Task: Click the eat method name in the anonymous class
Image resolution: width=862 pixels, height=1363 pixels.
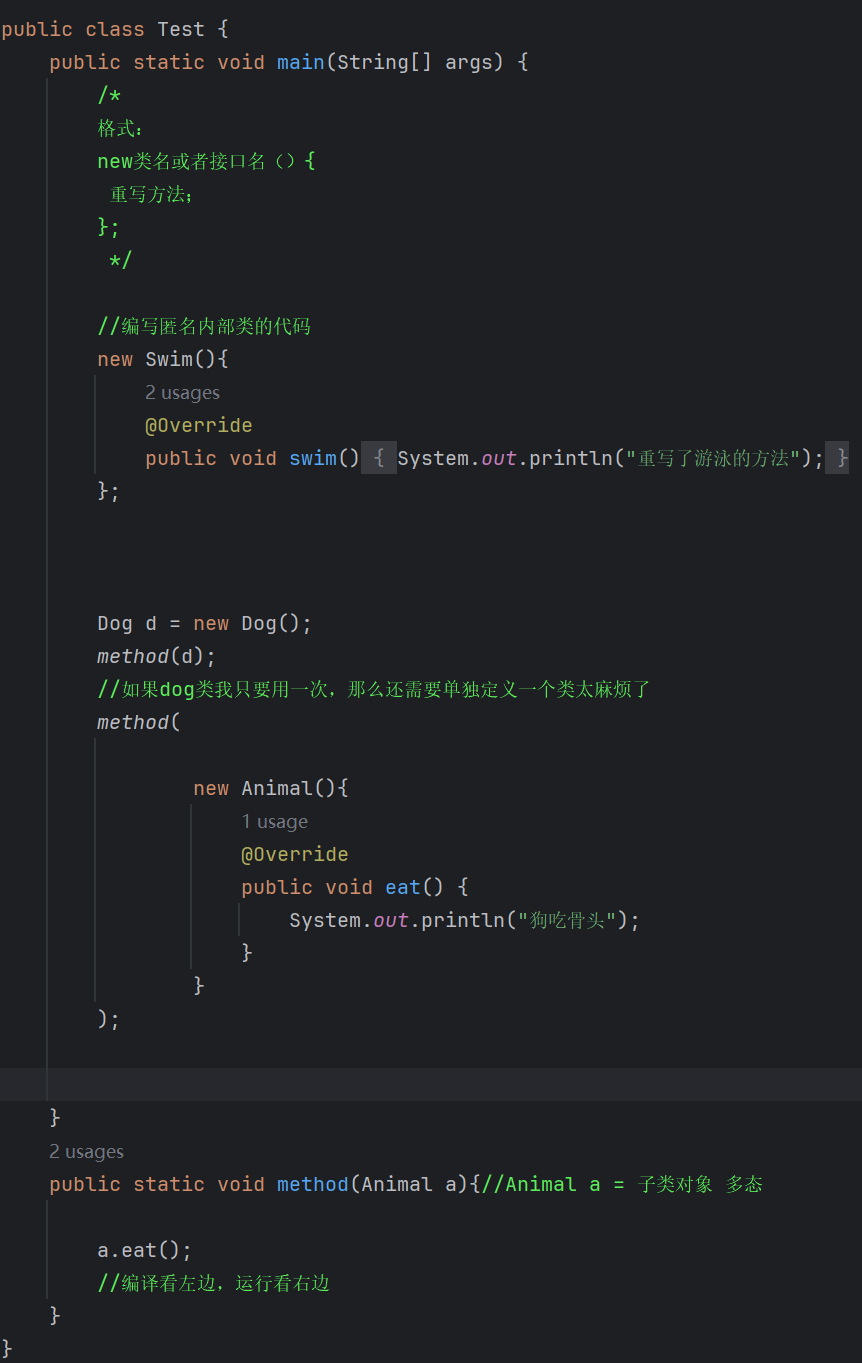Action: 402,887
